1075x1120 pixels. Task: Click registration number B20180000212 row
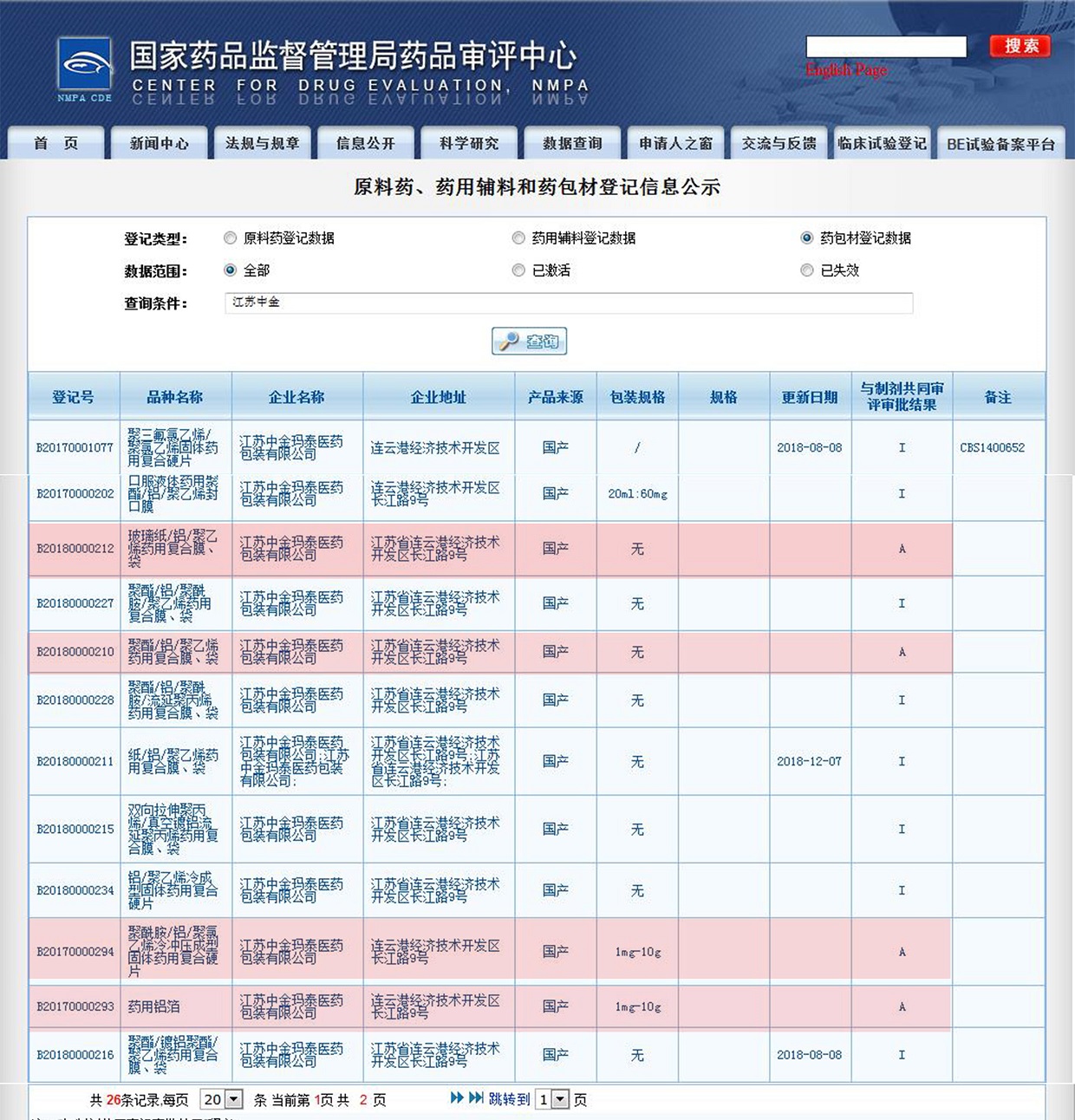click(75, 549)
